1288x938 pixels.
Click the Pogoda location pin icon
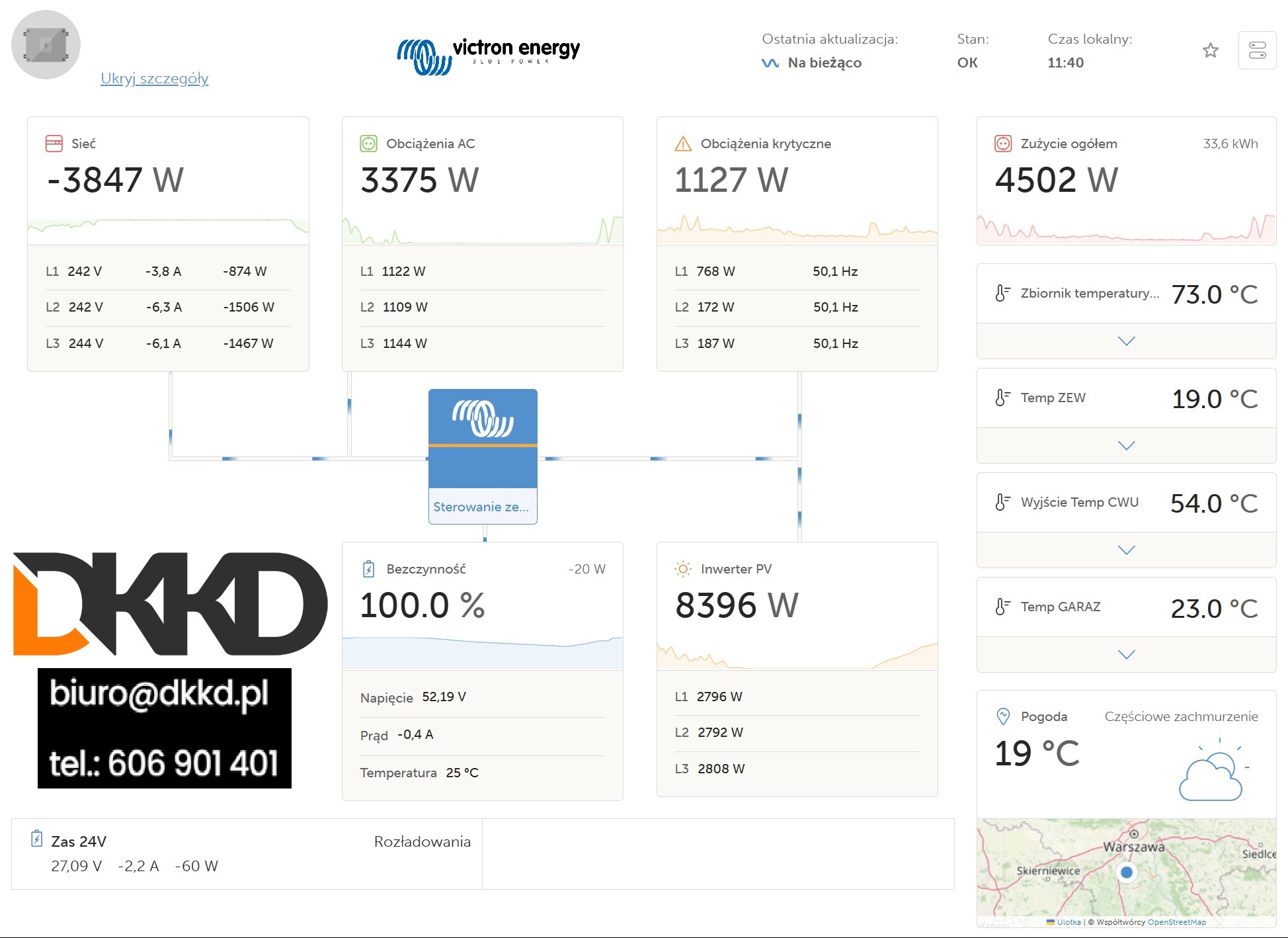coord(1003,716)
